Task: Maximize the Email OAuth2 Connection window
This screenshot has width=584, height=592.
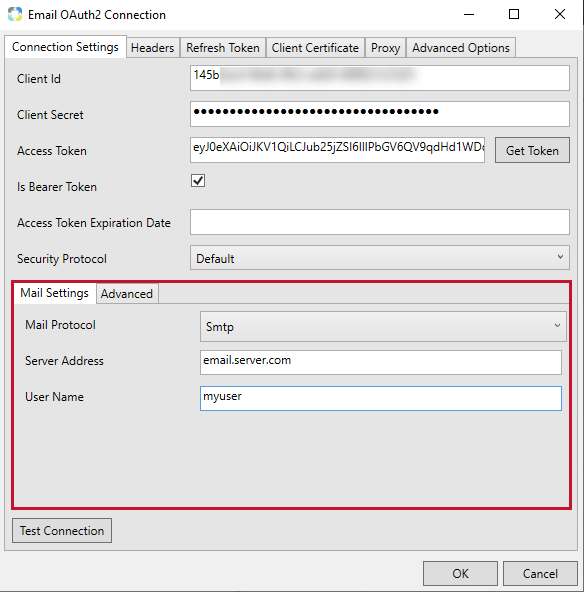Action: tap(514, 15)
